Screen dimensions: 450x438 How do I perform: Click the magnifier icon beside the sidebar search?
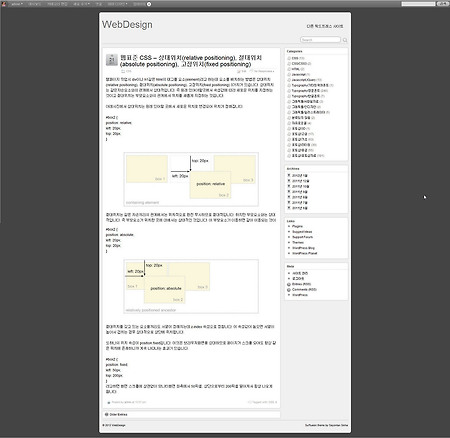(x=345, y=40)
